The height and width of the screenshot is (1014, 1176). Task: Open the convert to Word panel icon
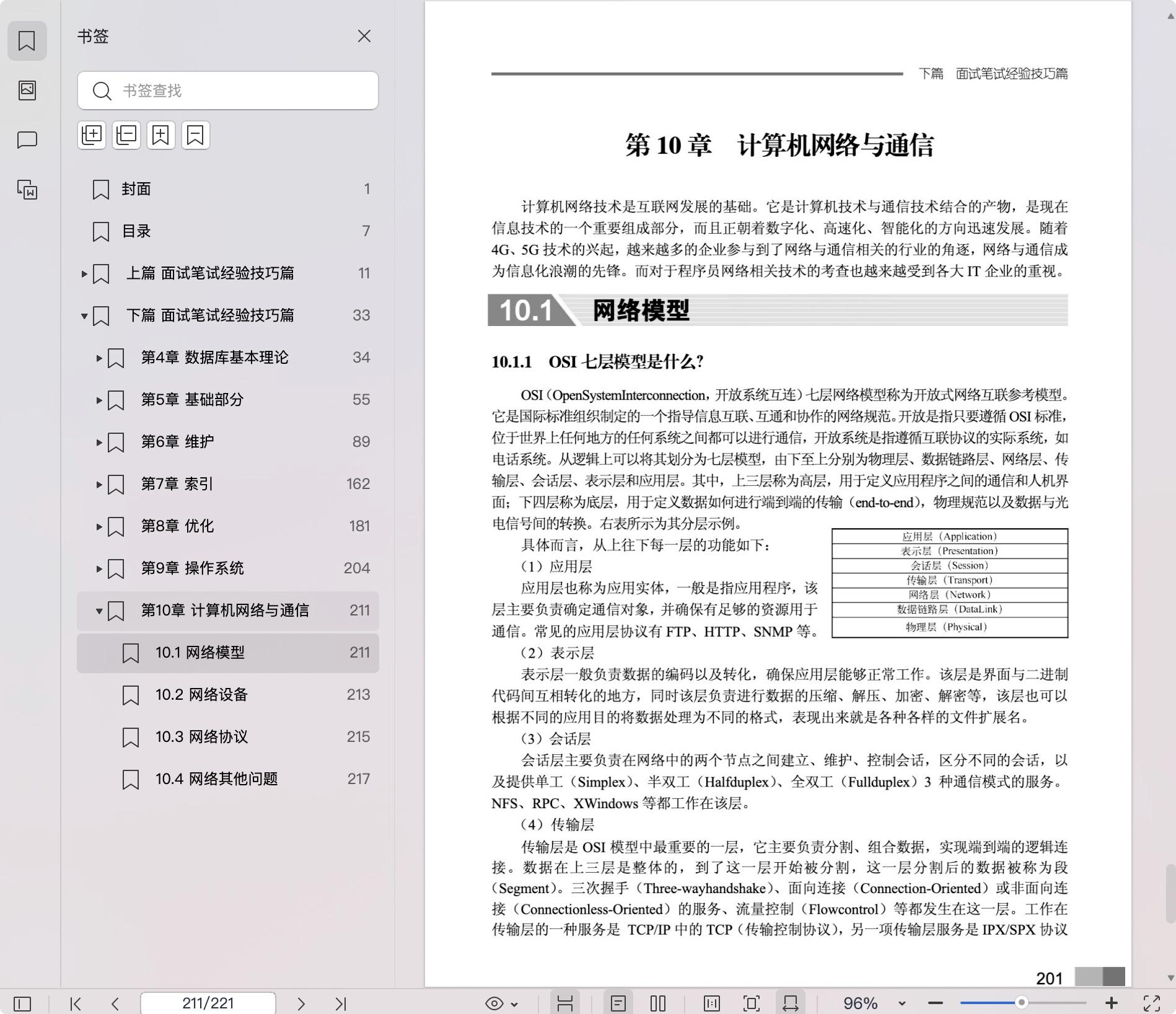[27, 190]
